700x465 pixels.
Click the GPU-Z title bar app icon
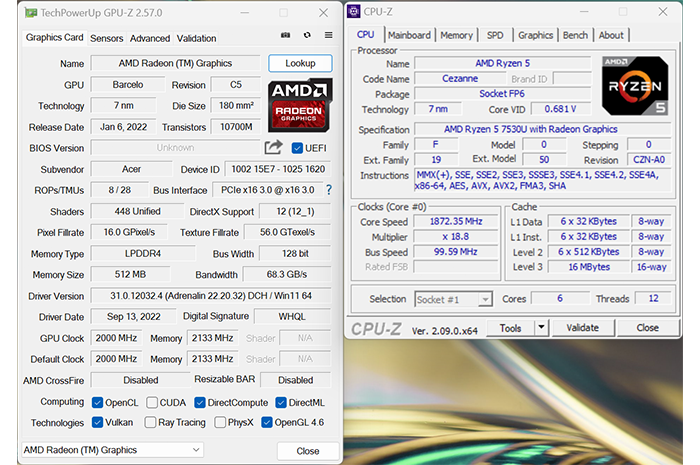[x=33, y=13]
